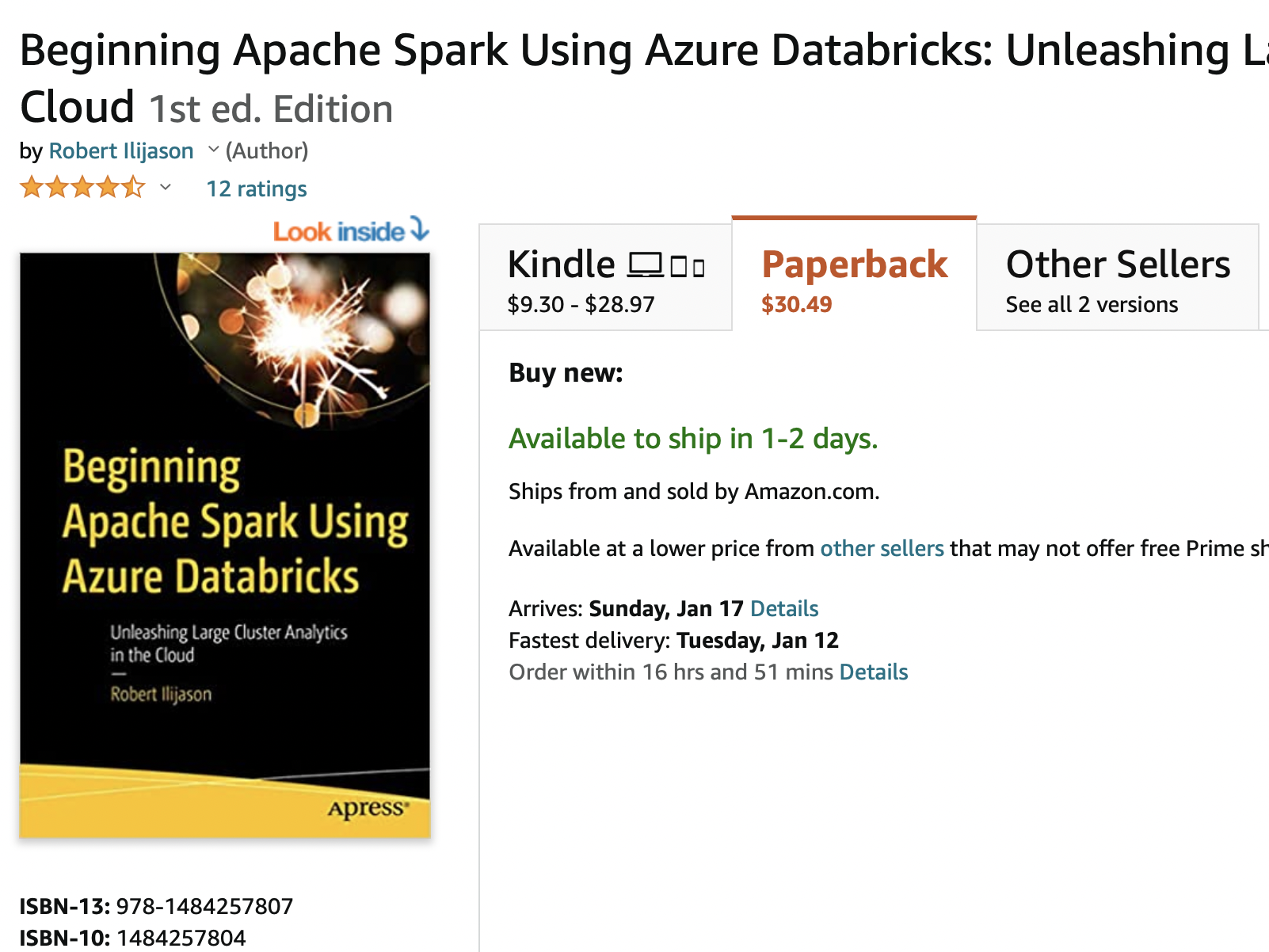Image resolution: width=1269 pixels, height=952 pixels.
Task: Open Robert Ilijason author link
Action: click(x=121, y=150)
